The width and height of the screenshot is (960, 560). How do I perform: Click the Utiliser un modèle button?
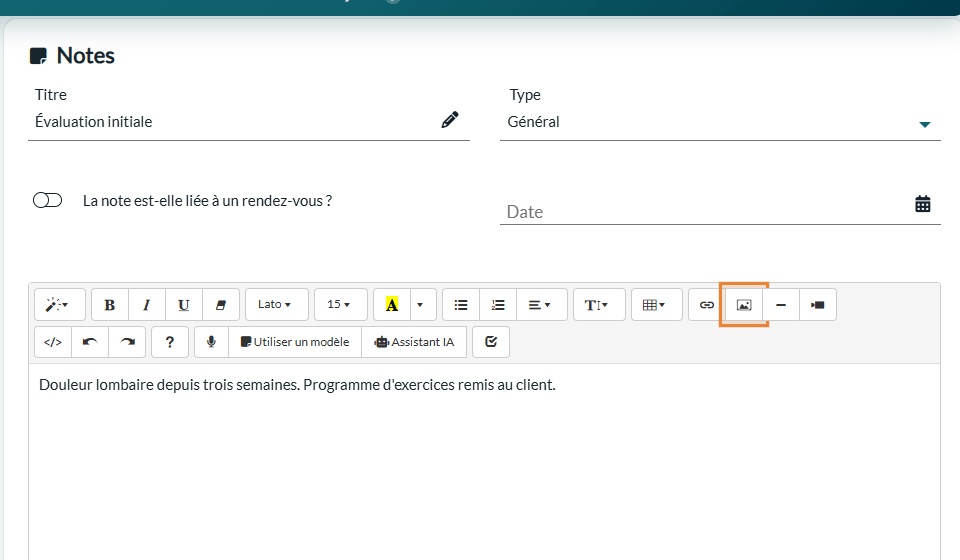[x=295, y=342]
